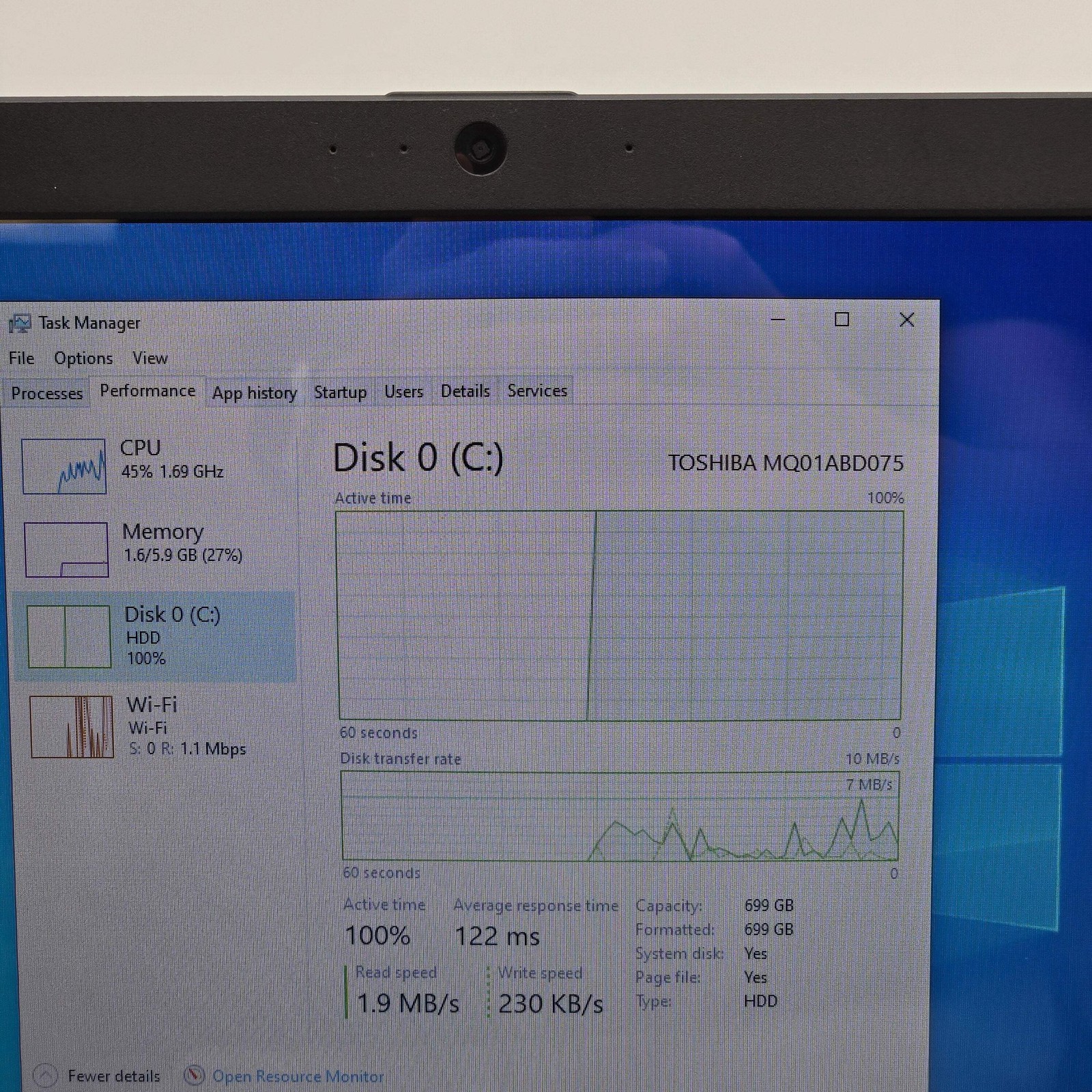Click the TOSHIBA MQ01ABD075 model label
Screen dimensions: 1092x1092
(x=786, y=463)
